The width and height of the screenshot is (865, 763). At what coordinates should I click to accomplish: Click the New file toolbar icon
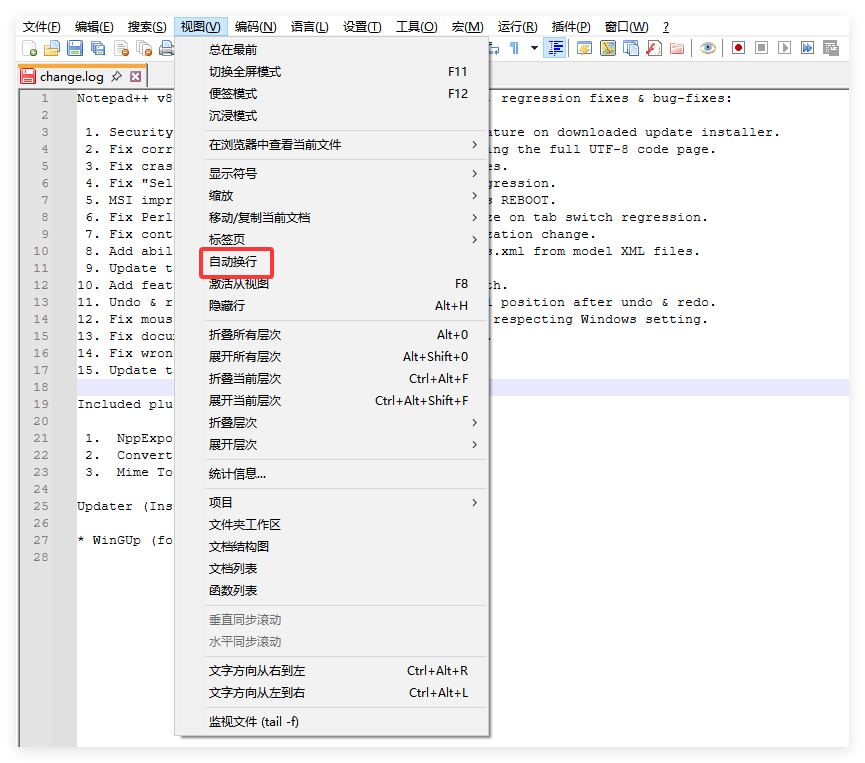tap(29, 49)
